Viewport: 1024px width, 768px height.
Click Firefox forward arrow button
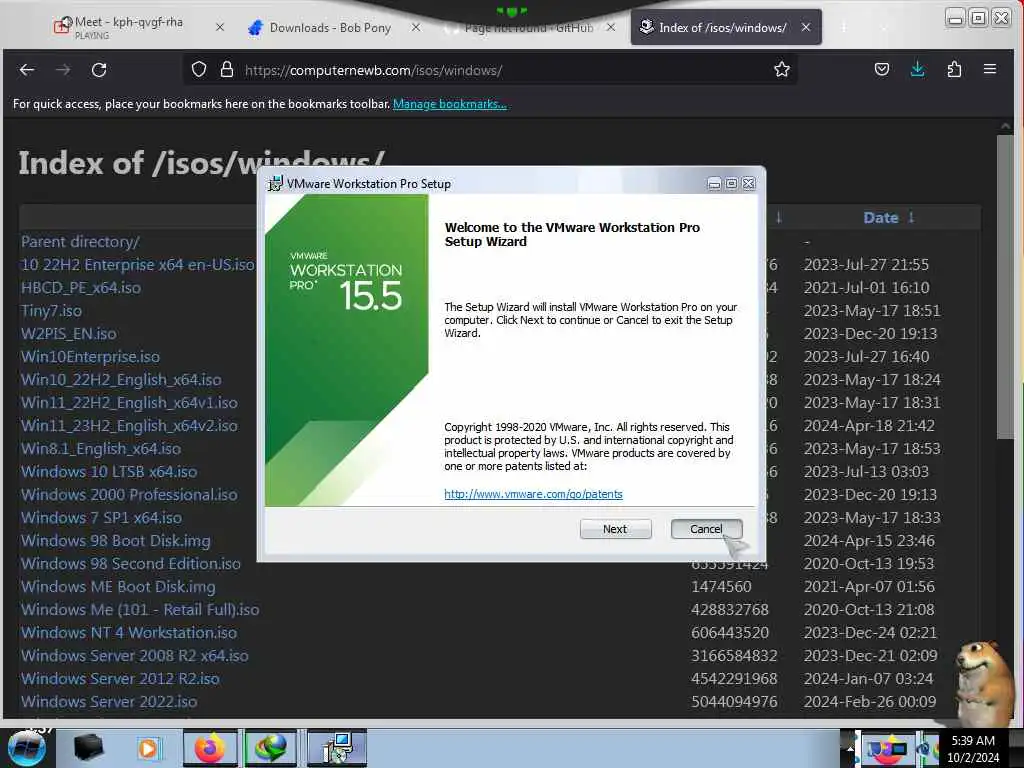[63, 70]
